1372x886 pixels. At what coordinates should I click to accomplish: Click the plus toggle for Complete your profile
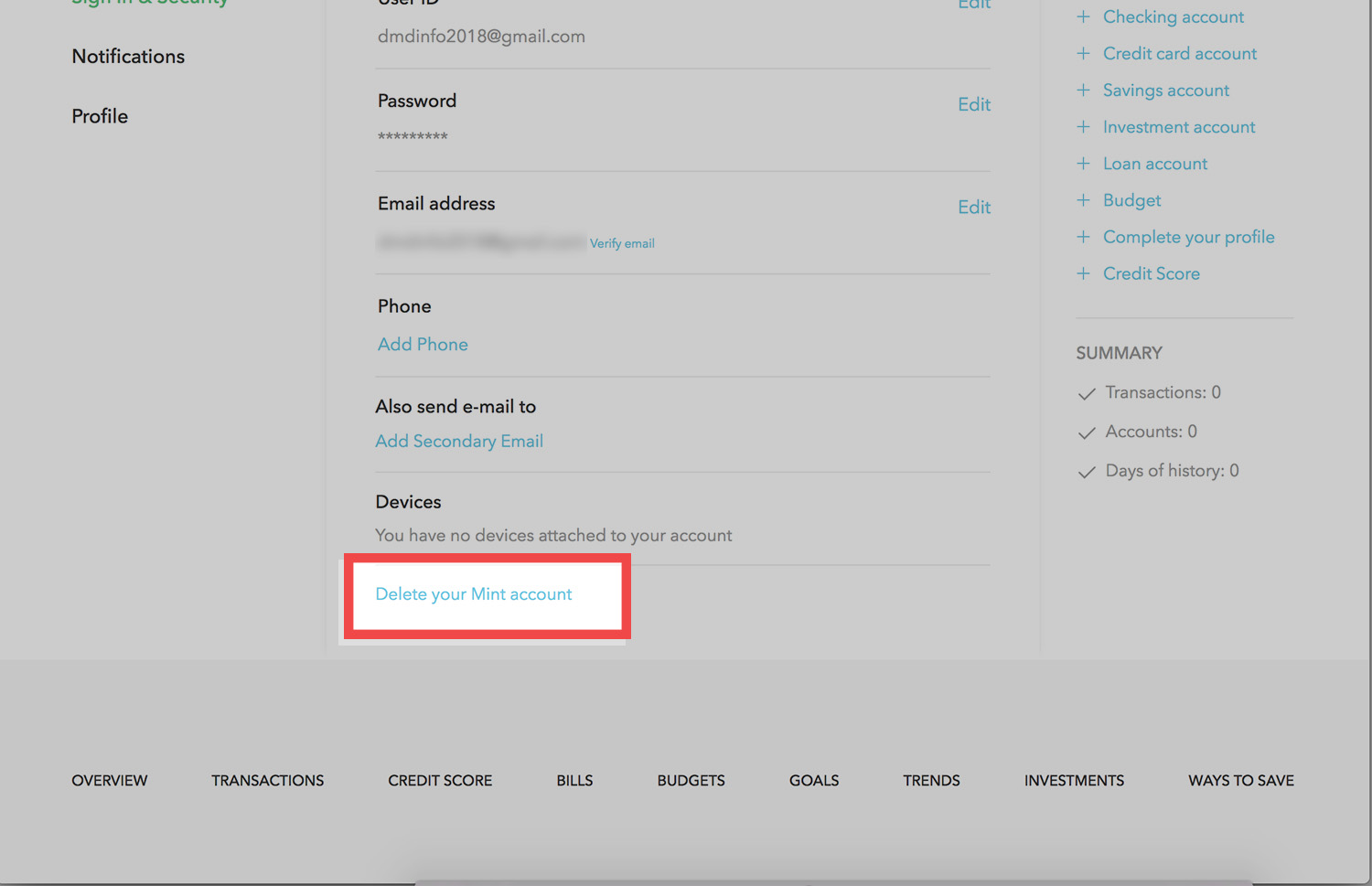[x=1084, y=236]
